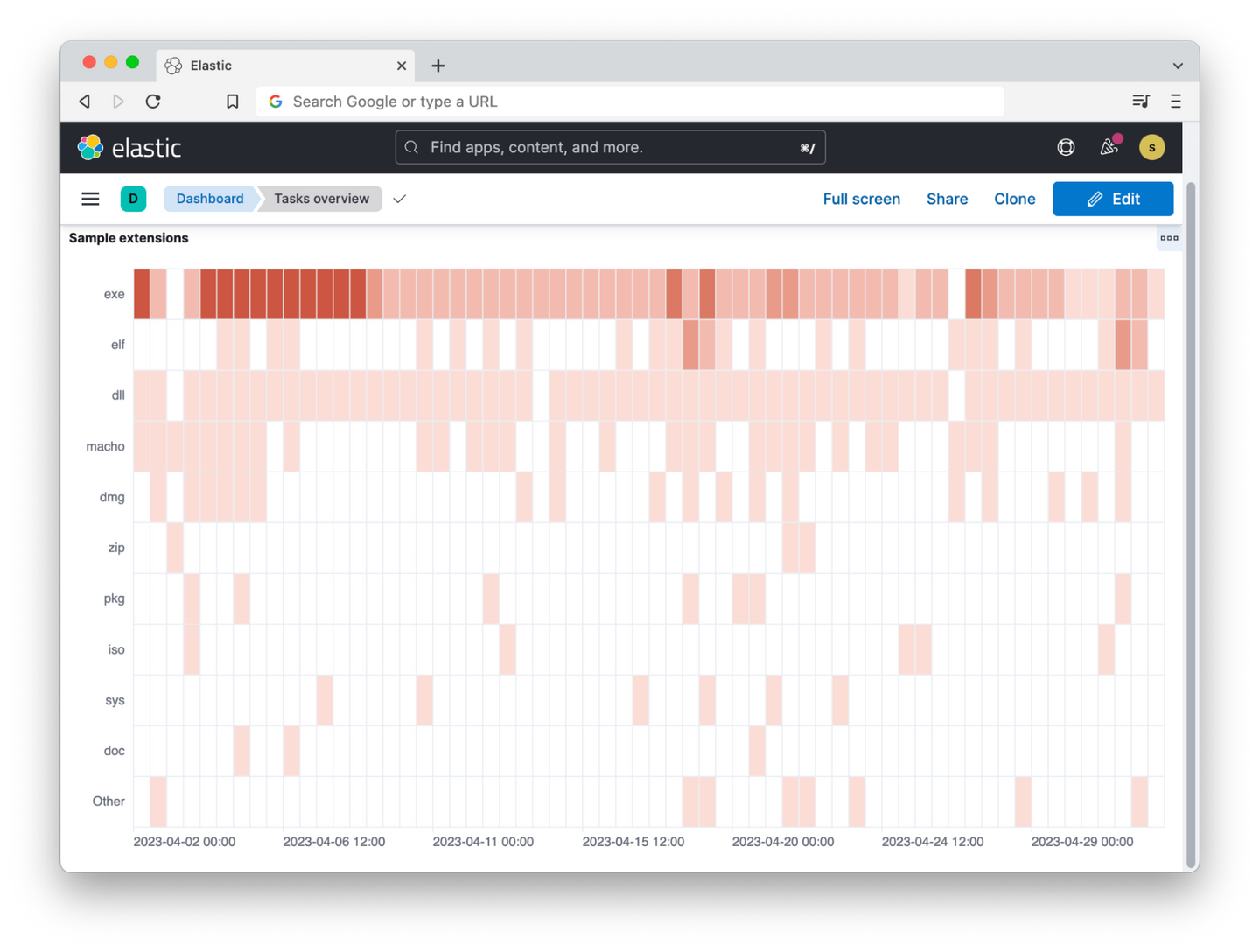Screen dimensions: 1260x952
Task: Open the browser main menu
Action: click(x=1176, y=101)
